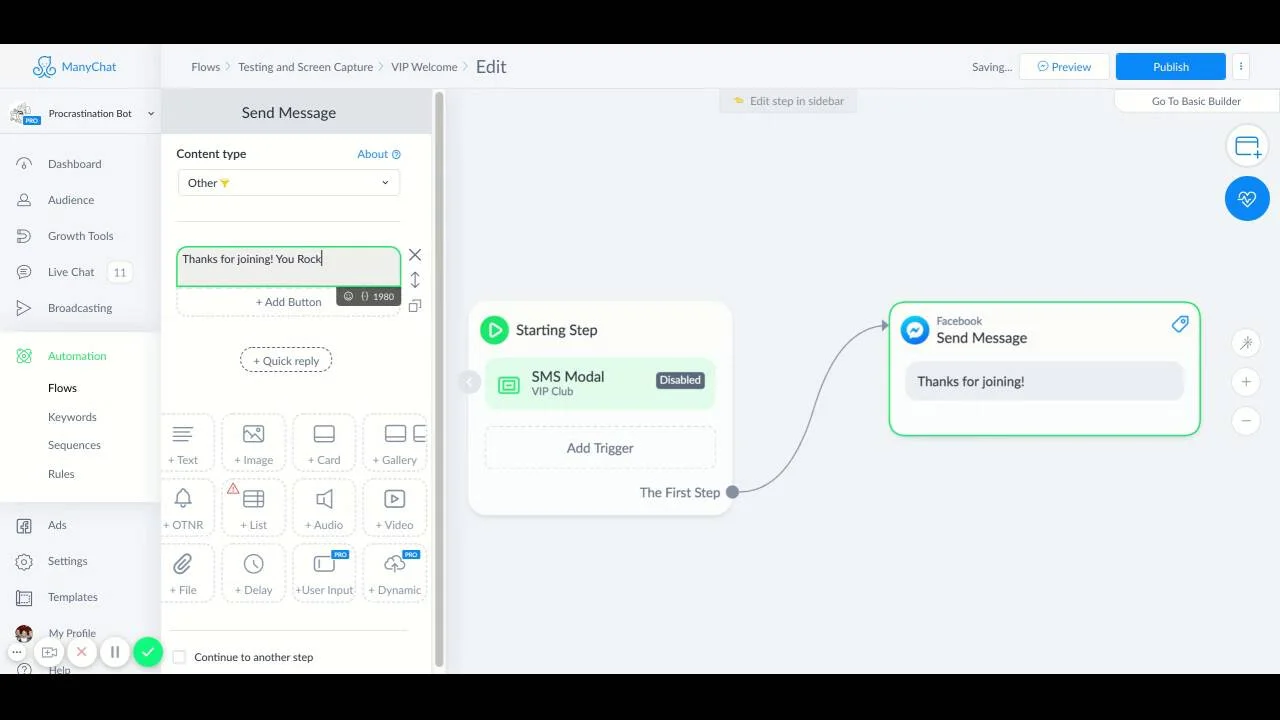
Task: Click The First Step connector dot
Action: pos(732,492)
